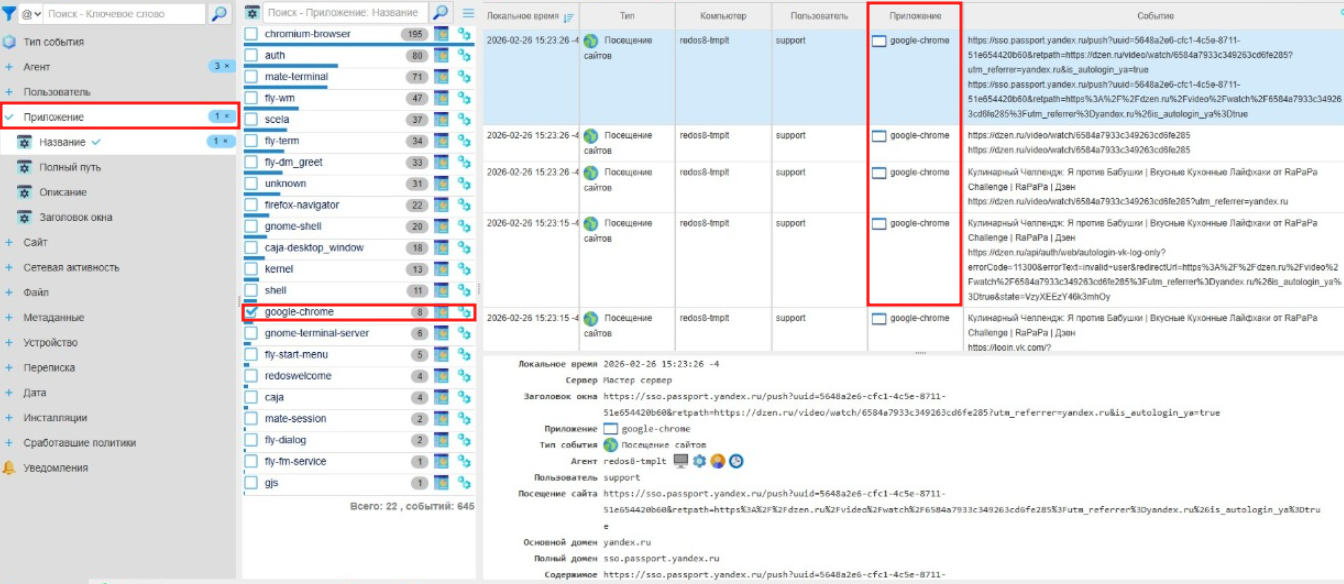Select the Описание sub-filter
Image resolution: width=1344 pixels, height=584 pixels.
pyautogui.click(x=63, y=192)
